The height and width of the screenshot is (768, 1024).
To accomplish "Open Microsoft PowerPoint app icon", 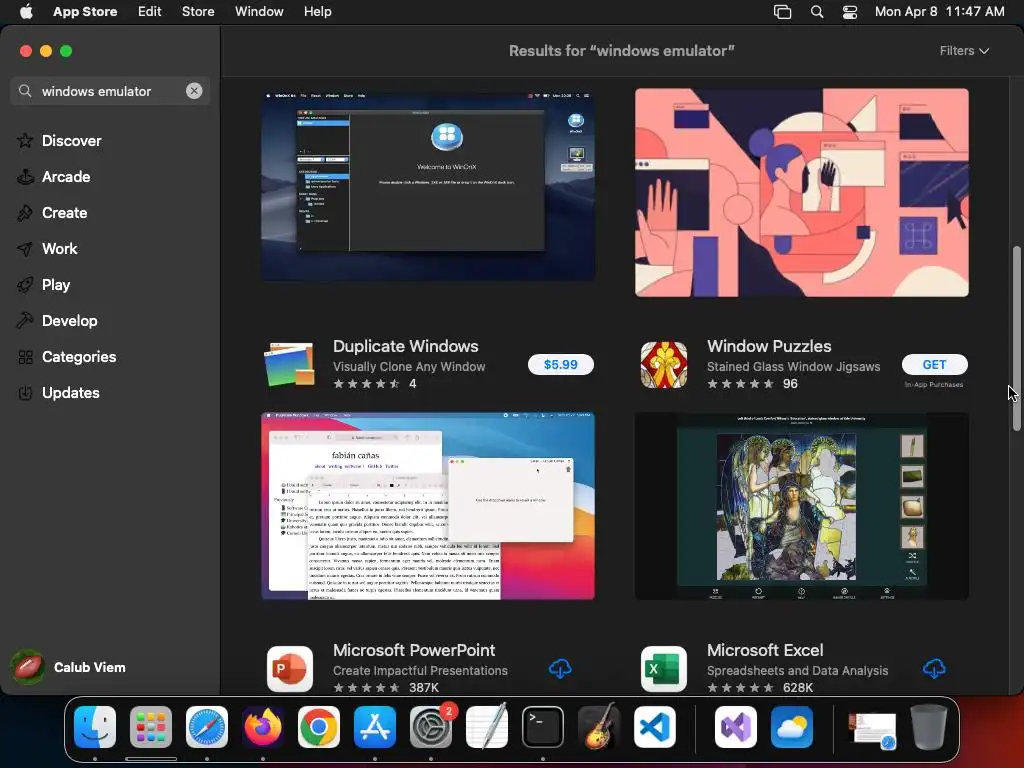I will pyautogui.click(x=289, y=669).
